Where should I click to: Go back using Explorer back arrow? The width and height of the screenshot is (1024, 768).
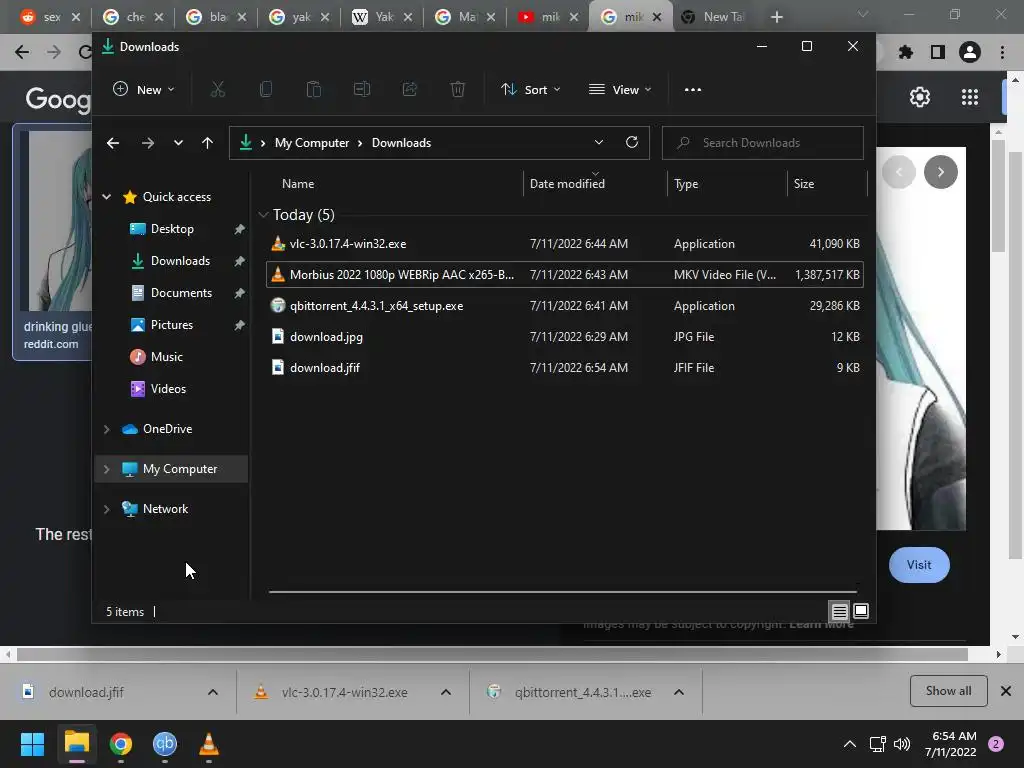tap(113, 143)
